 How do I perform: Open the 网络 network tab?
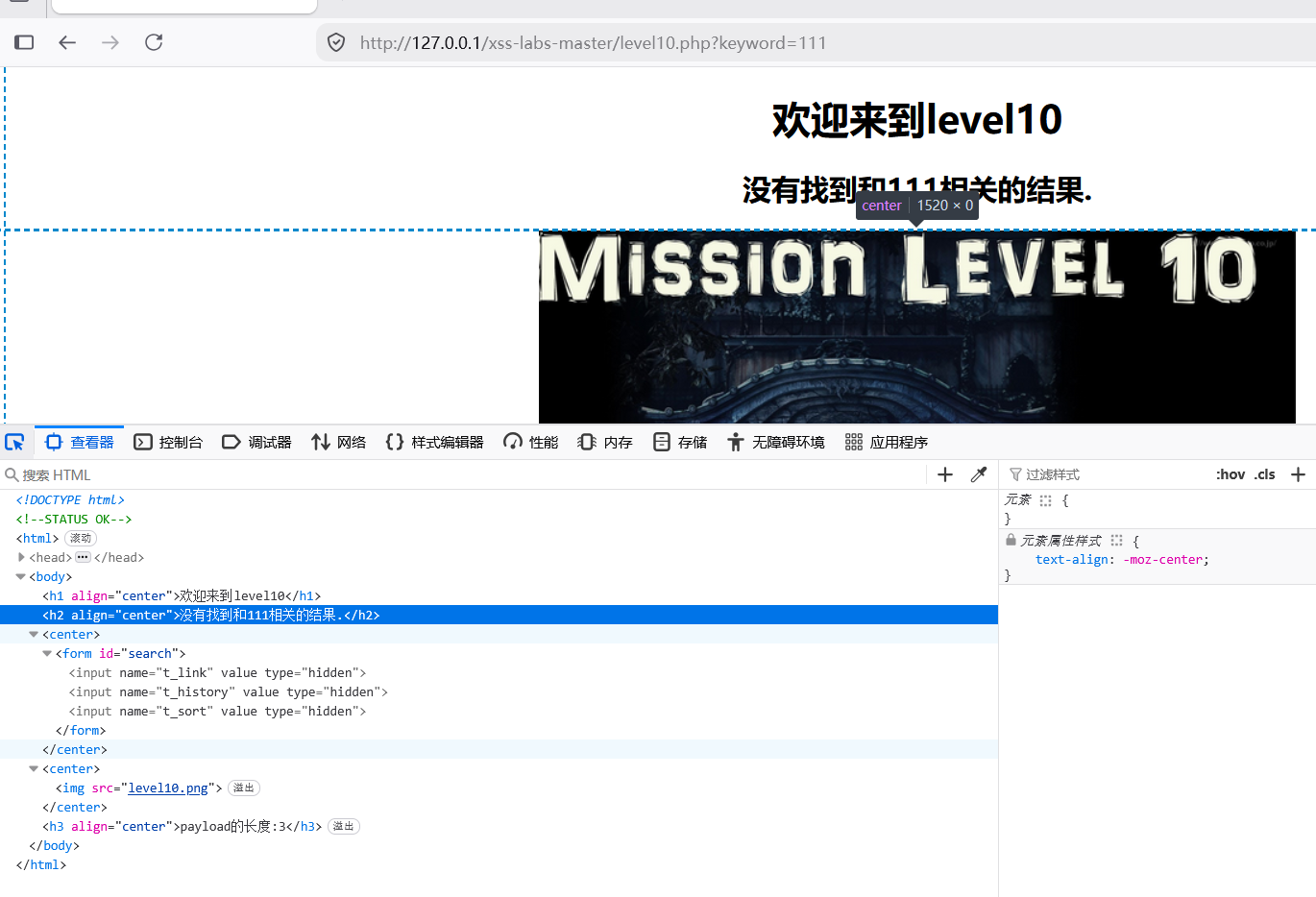tap(339, 442)
